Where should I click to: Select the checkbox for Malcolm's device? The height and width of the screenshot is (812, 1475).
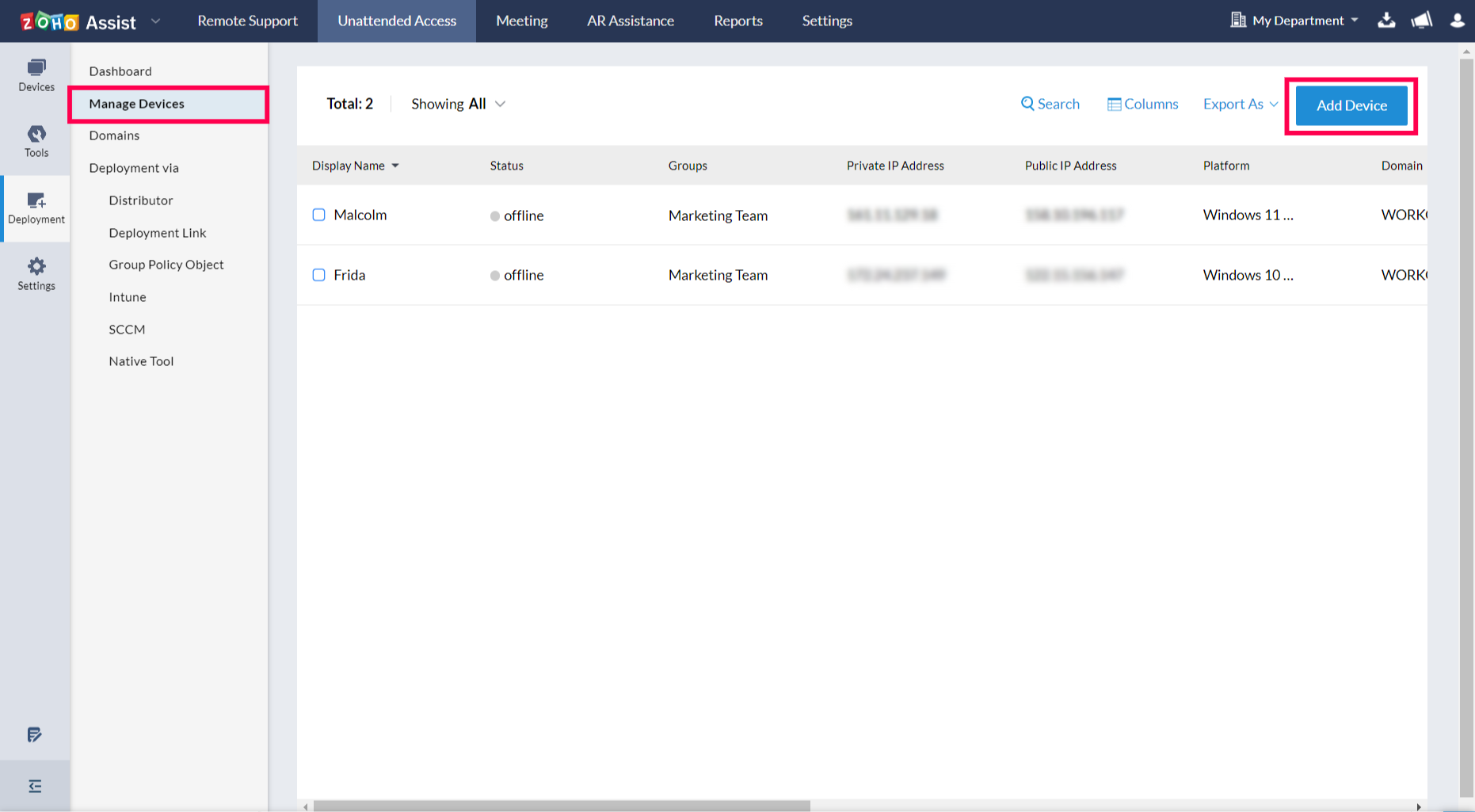point(318,215)
